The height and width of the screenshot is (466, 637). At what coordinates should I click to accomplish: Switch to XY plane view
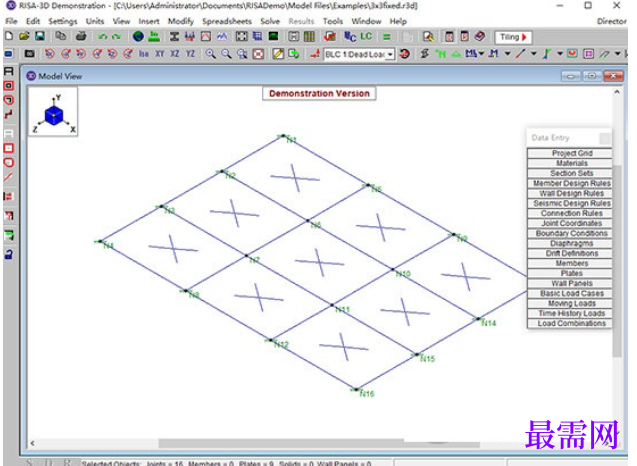(x=160, y=54)
